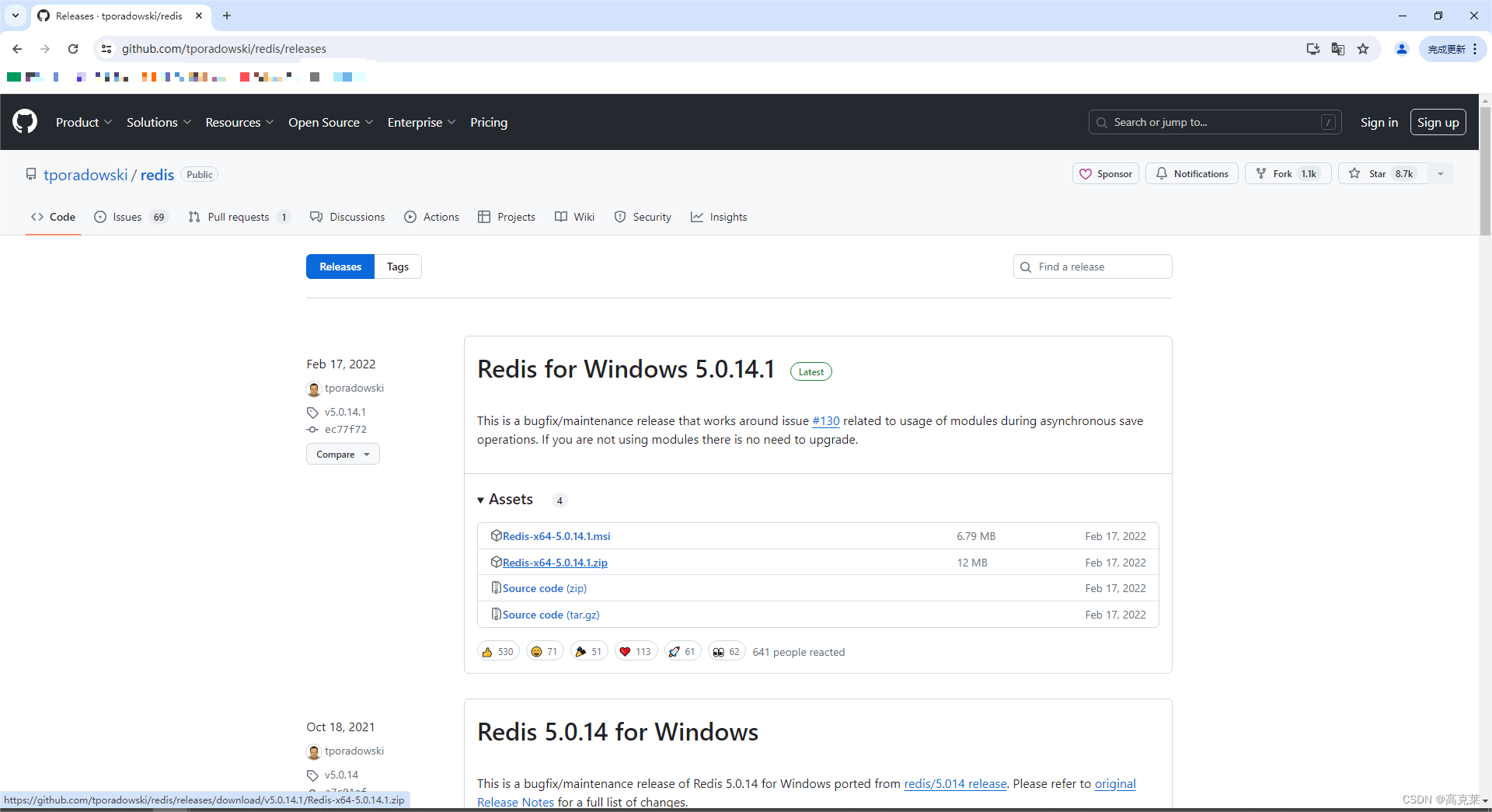
Task: Open the tab search chevron in title bar
Action: pyautogui.click(x=16, y=16)
